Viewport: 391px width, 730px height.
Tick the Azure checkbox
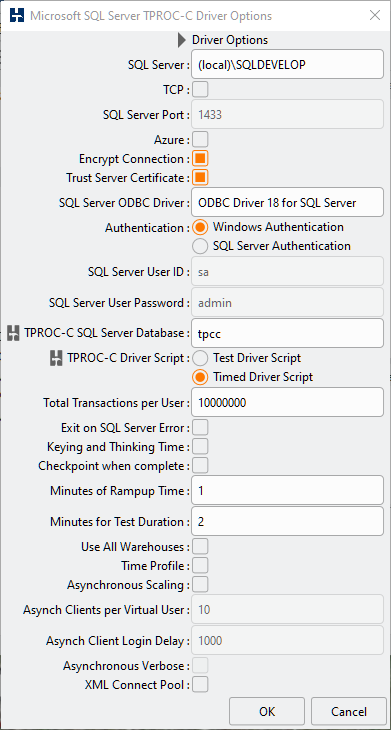pyautogui.click(x=200, y=139)
